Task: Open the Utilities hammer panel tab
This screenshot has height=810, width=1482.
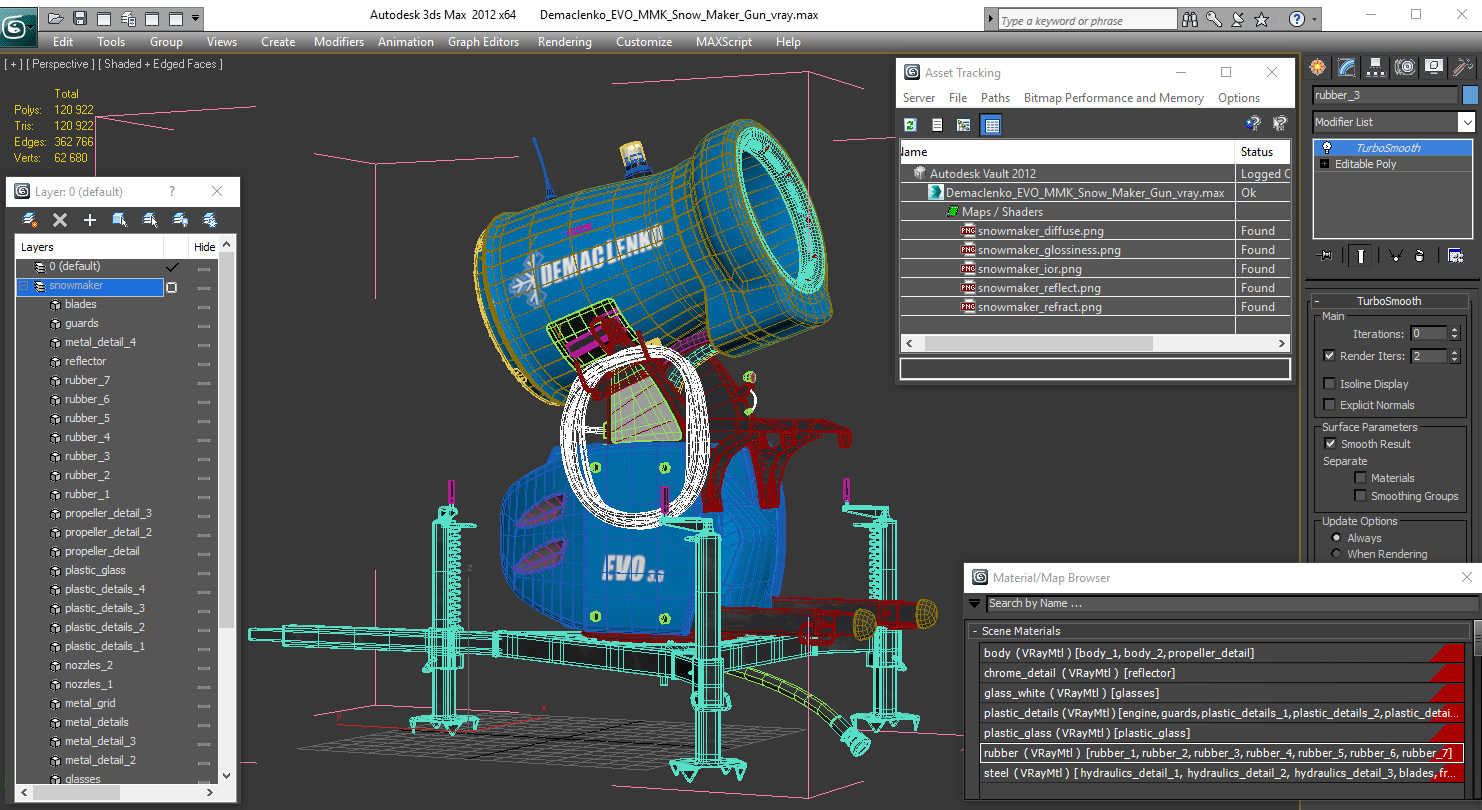Action: tap(1463, 67)
